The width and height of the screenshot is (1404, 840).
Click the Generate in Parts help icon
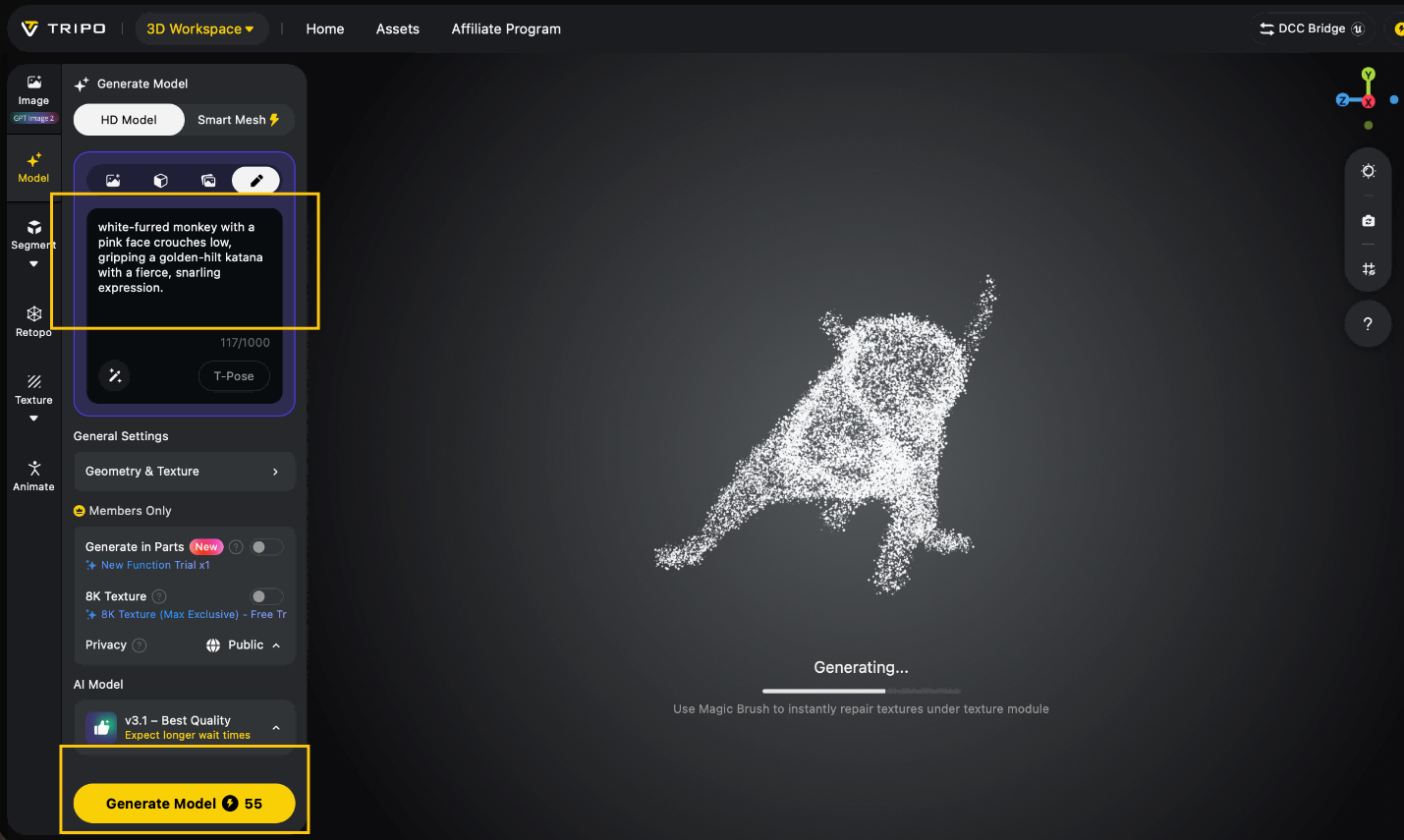[236, 547]
